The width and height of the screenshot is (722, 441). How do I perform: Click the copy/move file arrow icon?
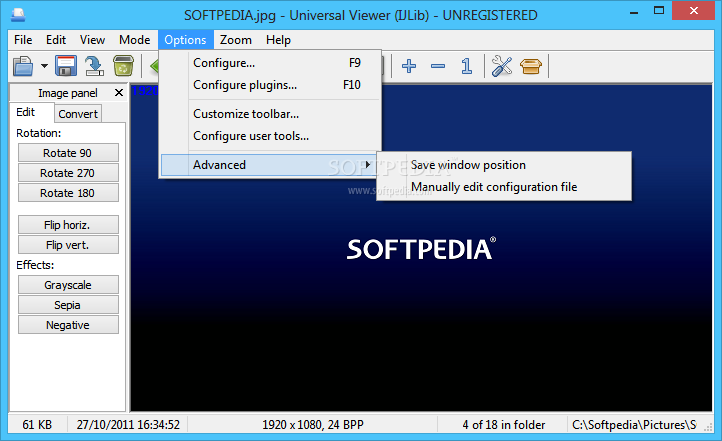(x=94, y=66)
